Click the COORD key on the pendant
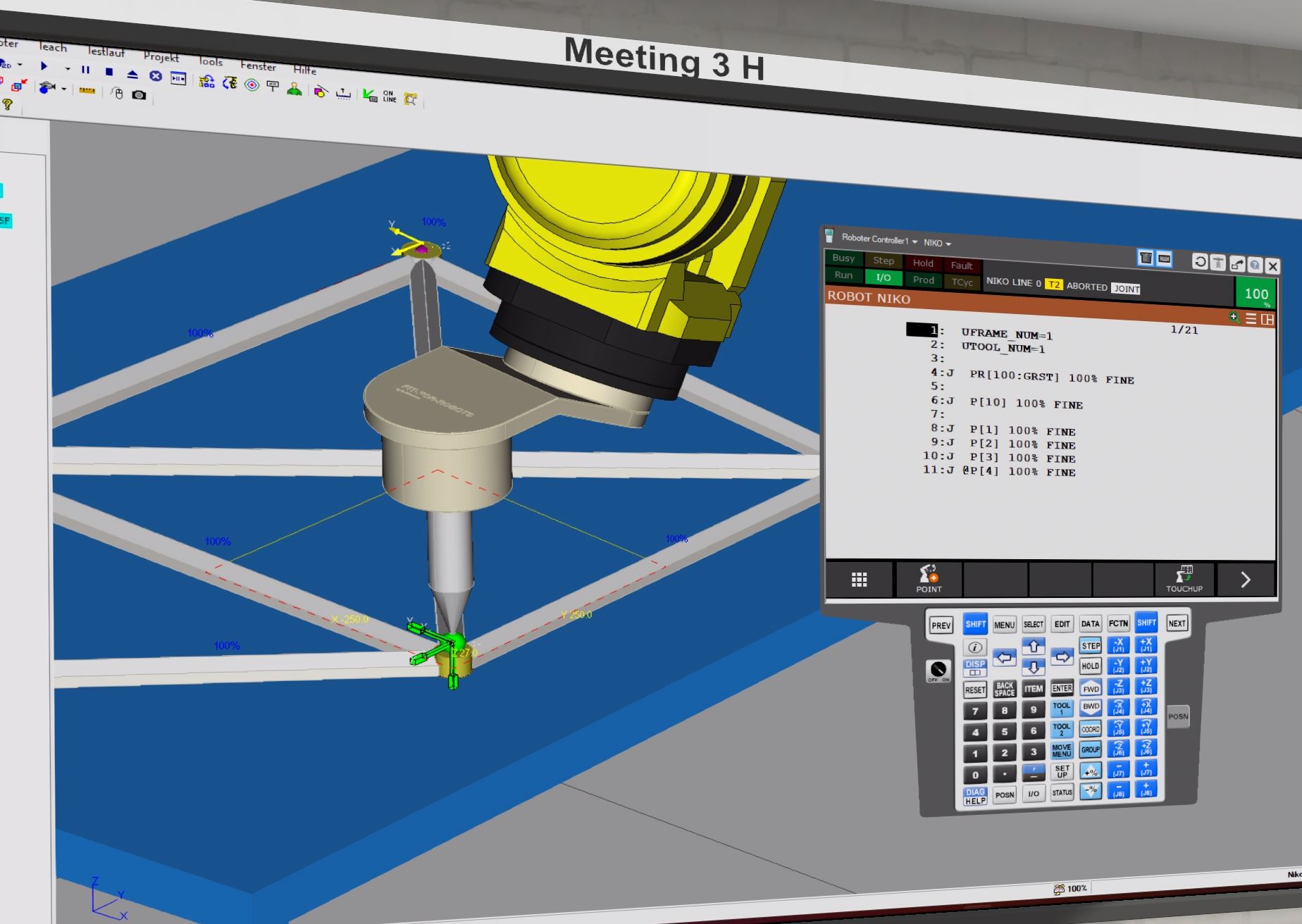Image resolution: width=1302 pixels, height=924 pixels. coord(1091,730)
